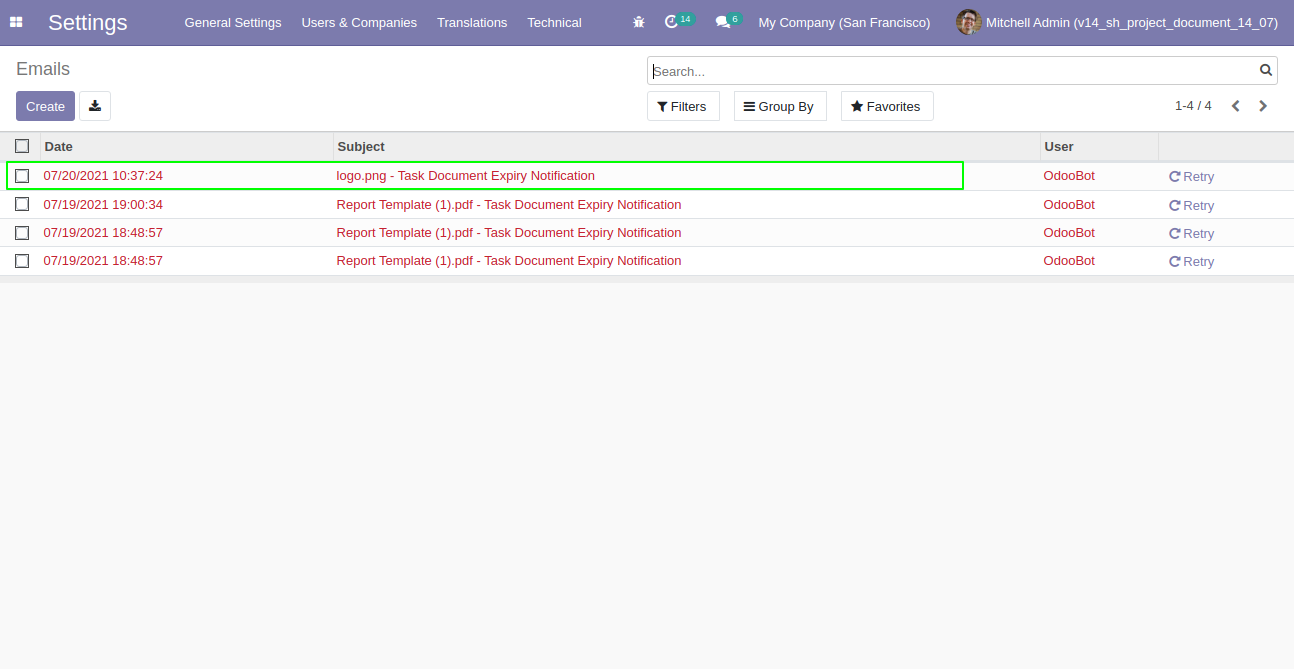The width and height of the screenshot is (1294, 669).
Task: Check the last email row checkbox
Action: [x=22, y=261]
